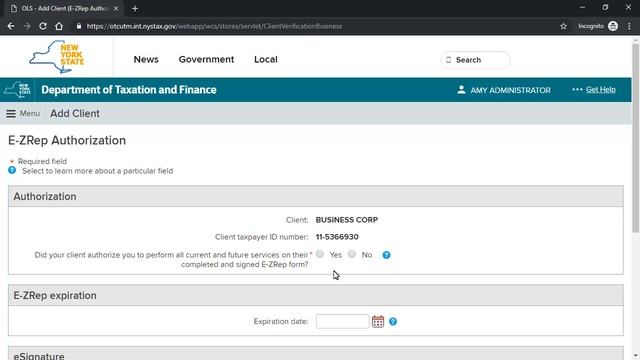This screenshot has width=640, height=360.
Task: Go back using browser back arrow
Action: (11, 26)
